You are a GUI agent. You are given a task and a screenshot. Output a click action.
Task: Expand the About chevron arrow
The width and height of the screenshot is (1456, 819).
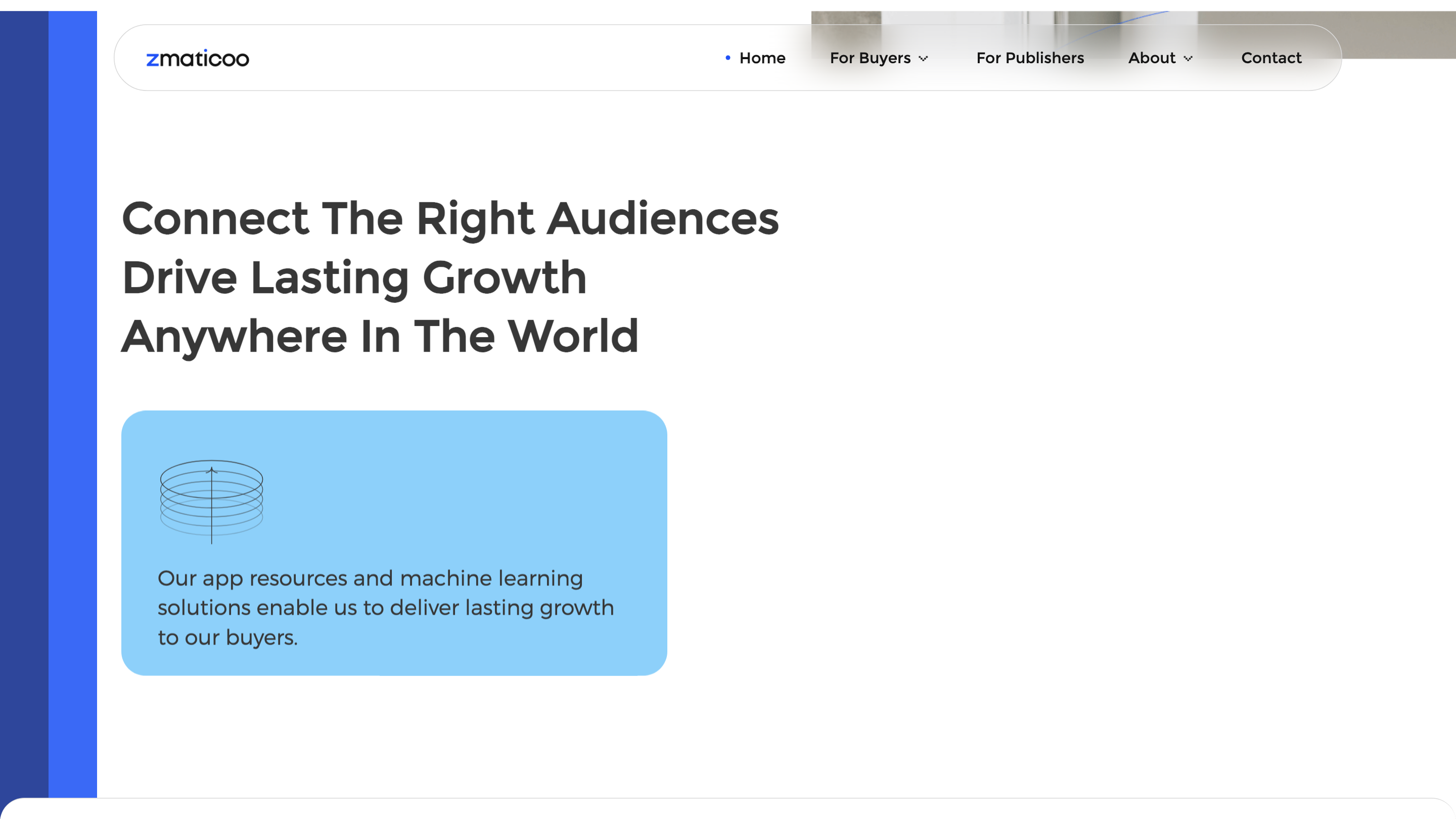1188,59
